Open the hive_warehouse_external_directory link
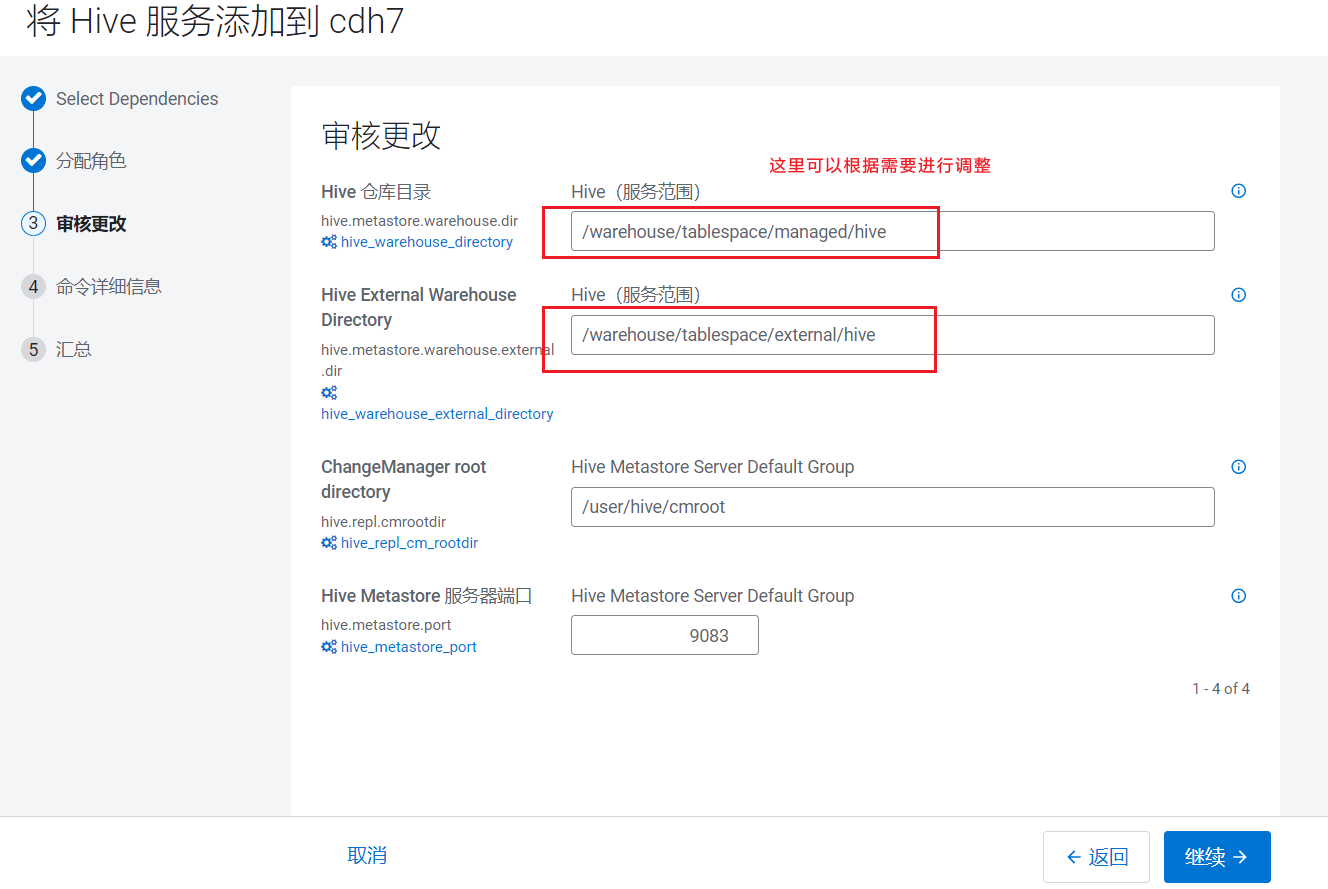The height and width of the screenshot is (889, 1328). point(437,414)
